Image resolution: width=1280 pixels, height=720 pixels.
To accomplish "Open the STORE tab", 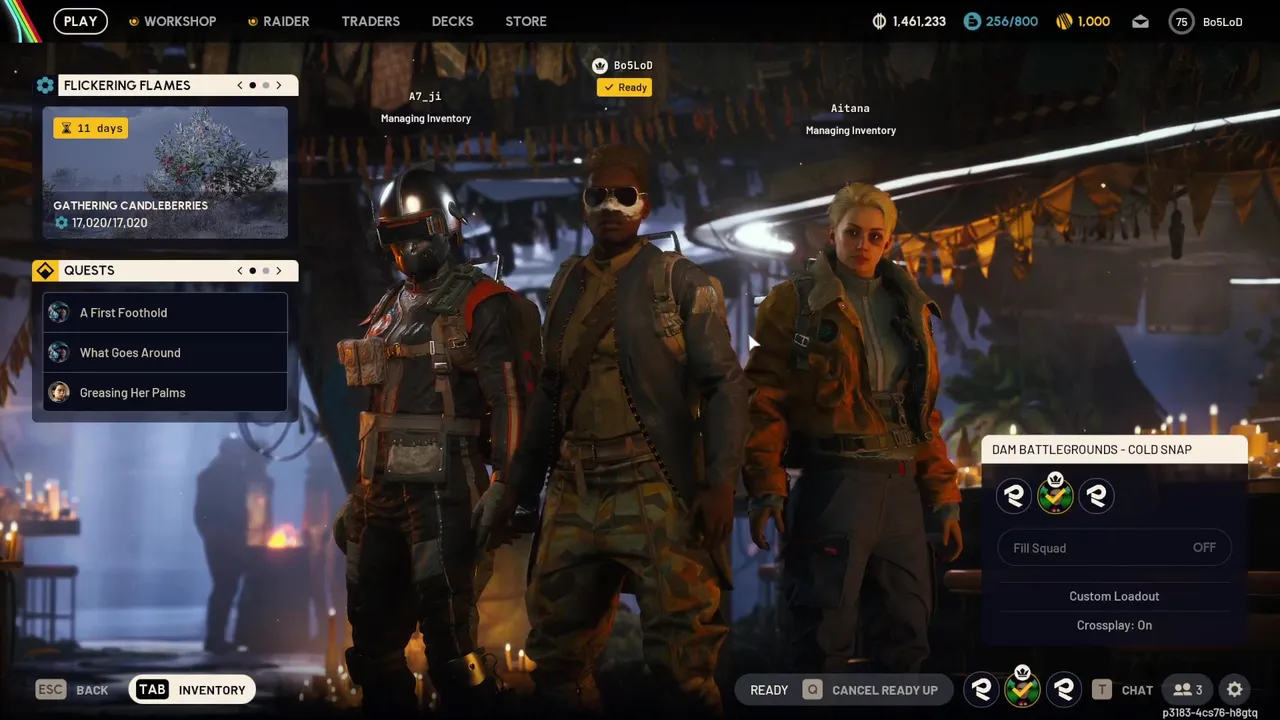I will (x=526, y=21).
